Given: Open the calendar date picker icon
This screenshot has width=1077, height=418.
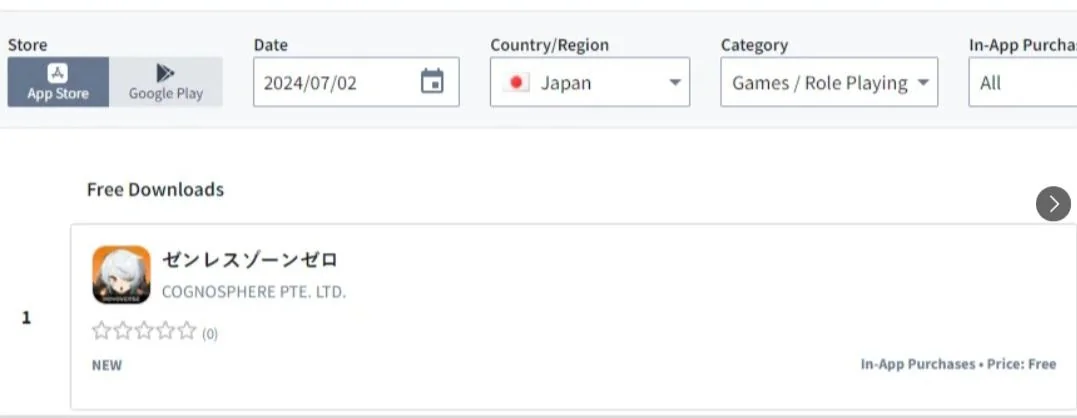Looking at the screenshot, I should [432, 82].
